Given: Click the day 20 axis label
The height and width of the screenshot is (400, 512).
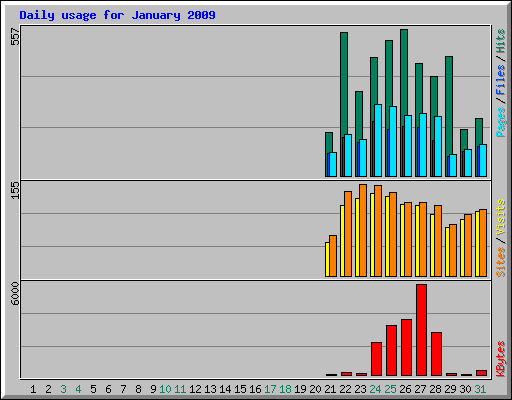Looking at the screenshot, I should click(315, 389).
